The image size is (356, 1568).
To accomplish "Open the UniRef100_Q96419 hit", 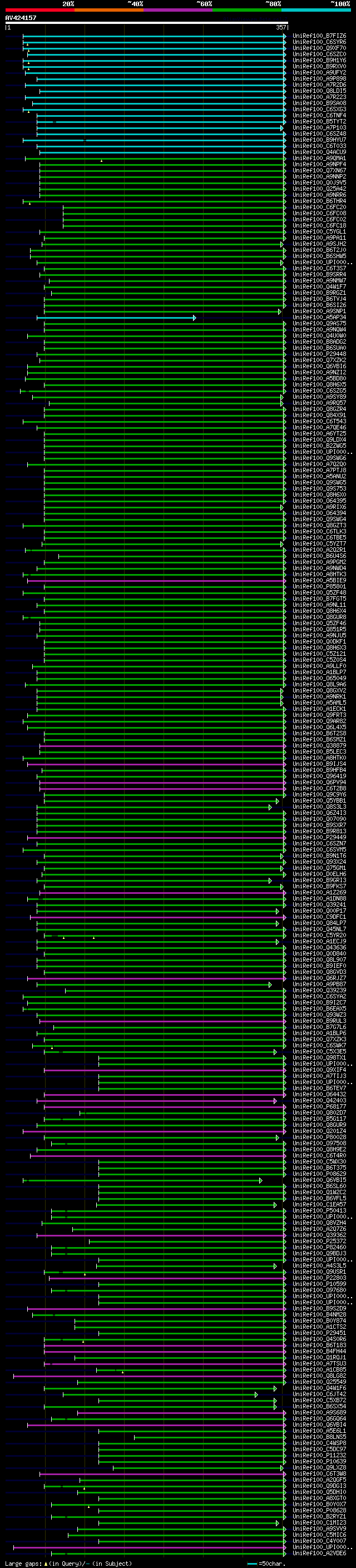I will click(319, 776).
